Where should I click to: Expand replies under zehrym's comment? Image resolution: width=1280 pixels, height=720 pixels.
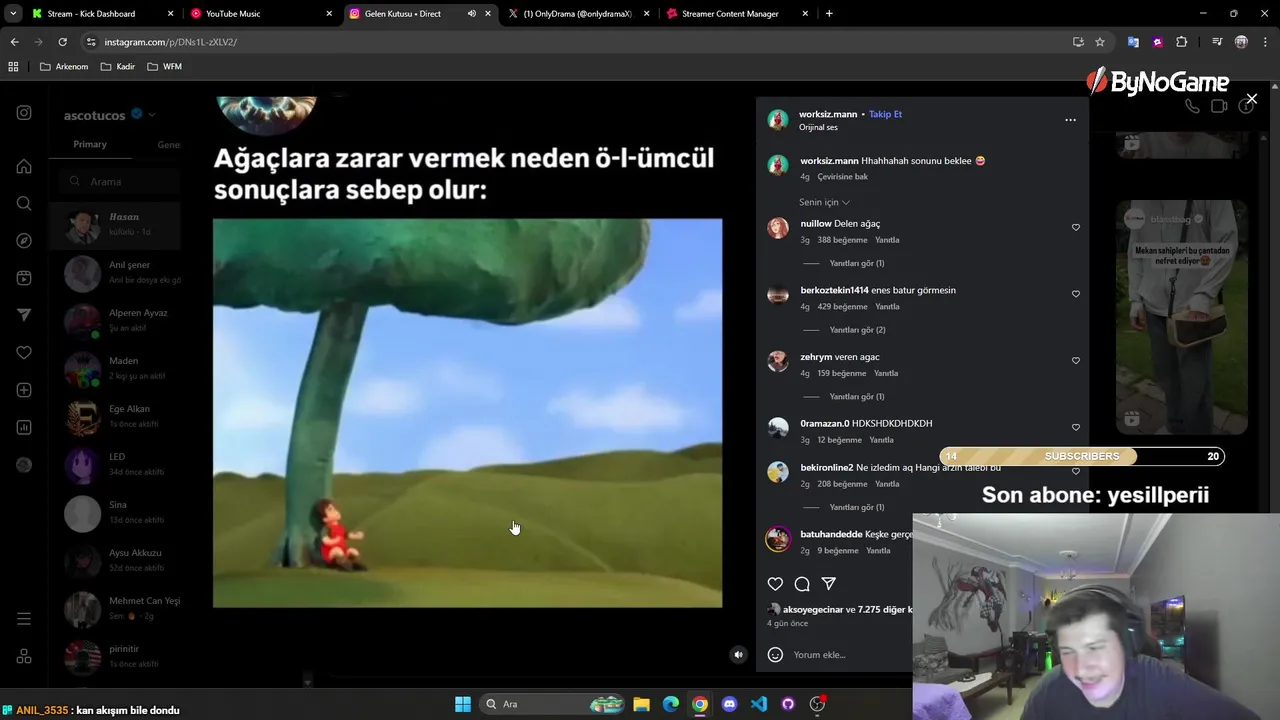click(857, 397)
